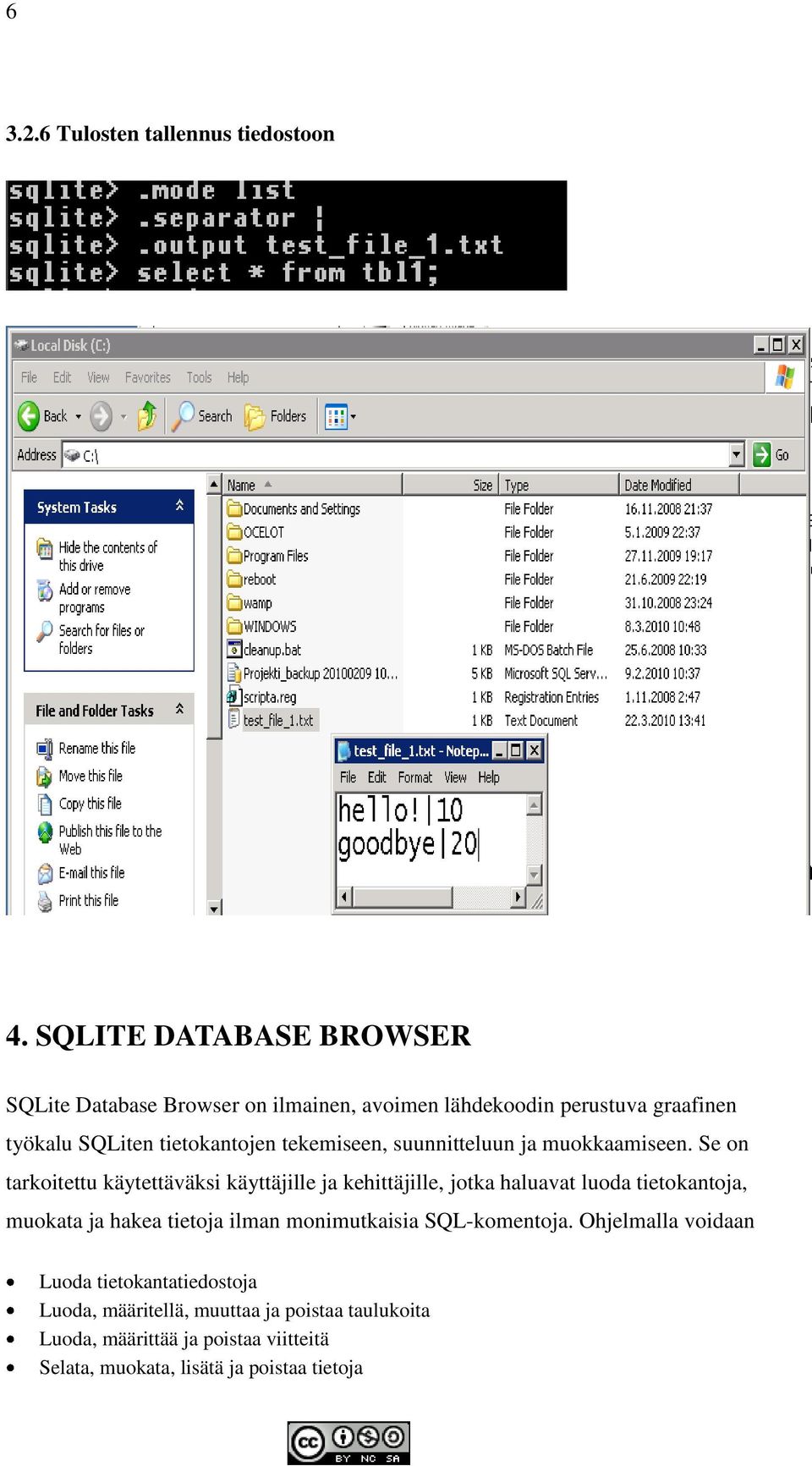Select the file name test_file_1.txt
The height and width of the screenshot is (1466, 812).
(277, 721)
